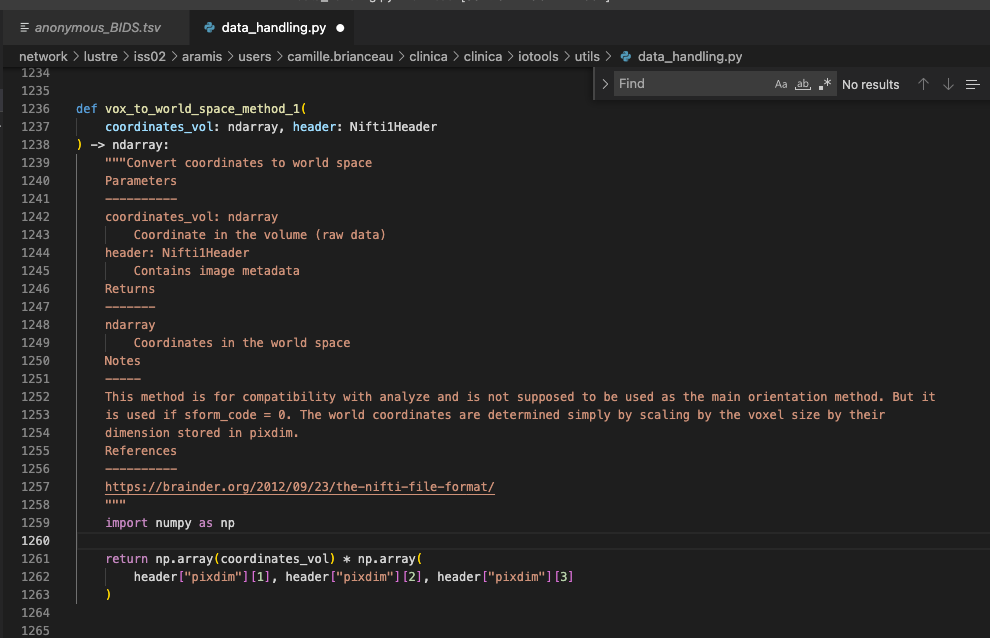Click the Find in Selection lines icon

click(x=972, y=84)
